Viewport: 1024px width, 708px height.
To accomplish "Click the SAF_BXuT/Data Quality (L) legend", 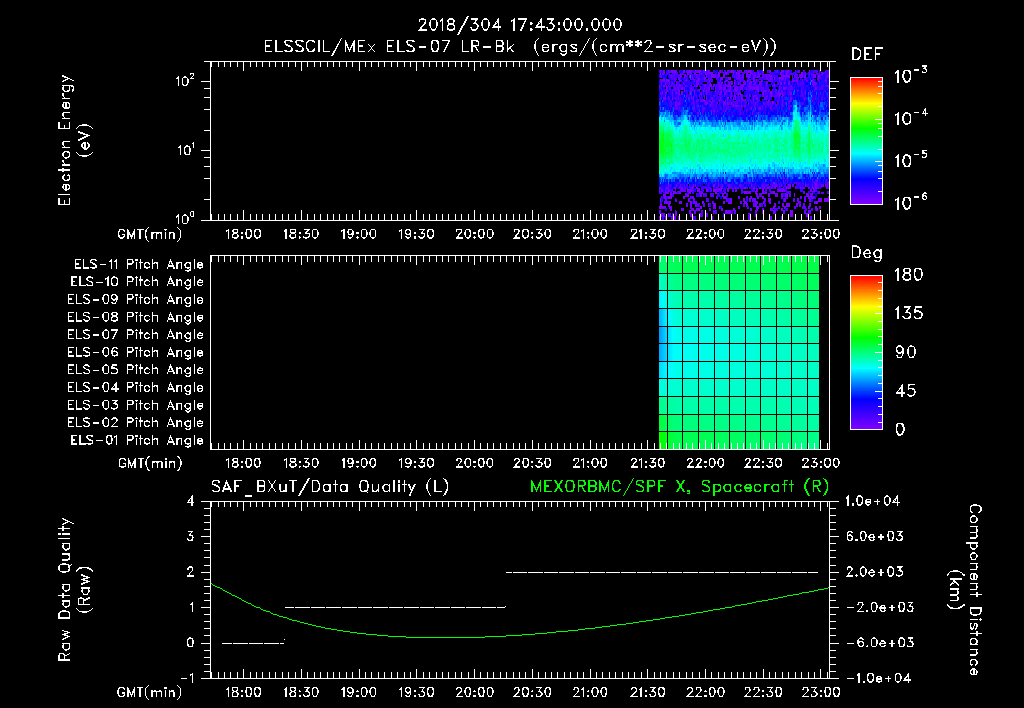I will click(330, 487).
